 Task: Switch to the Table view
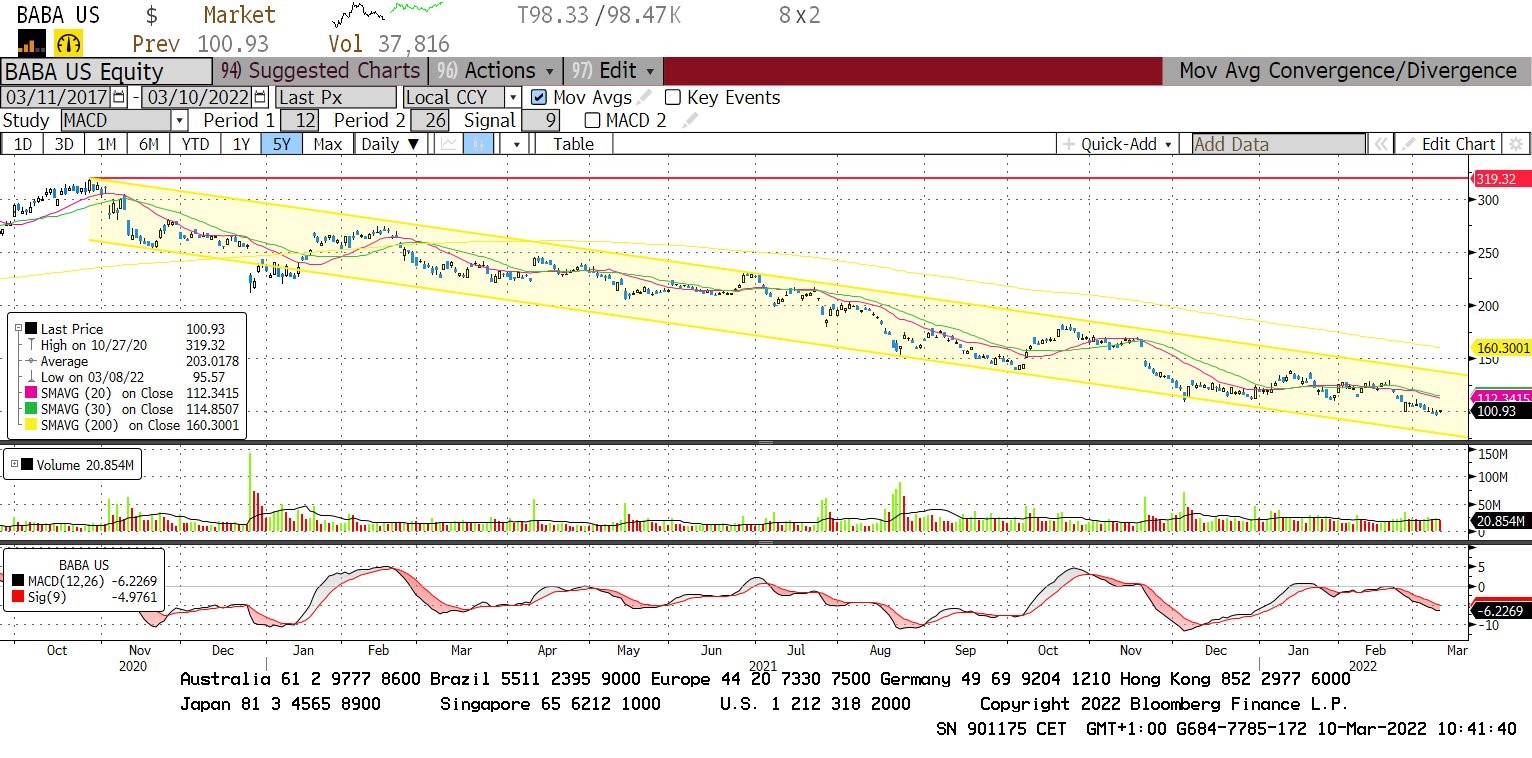(x=573, y=144)
